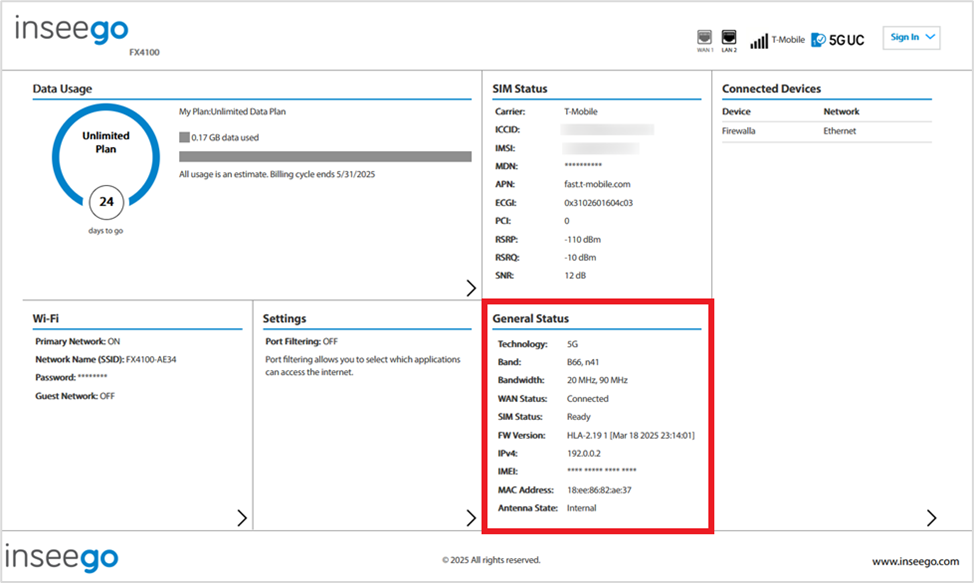The width and height of the screenshot is (974, 583).
Task: Open the Settings section heading
Action: point(284,319)
